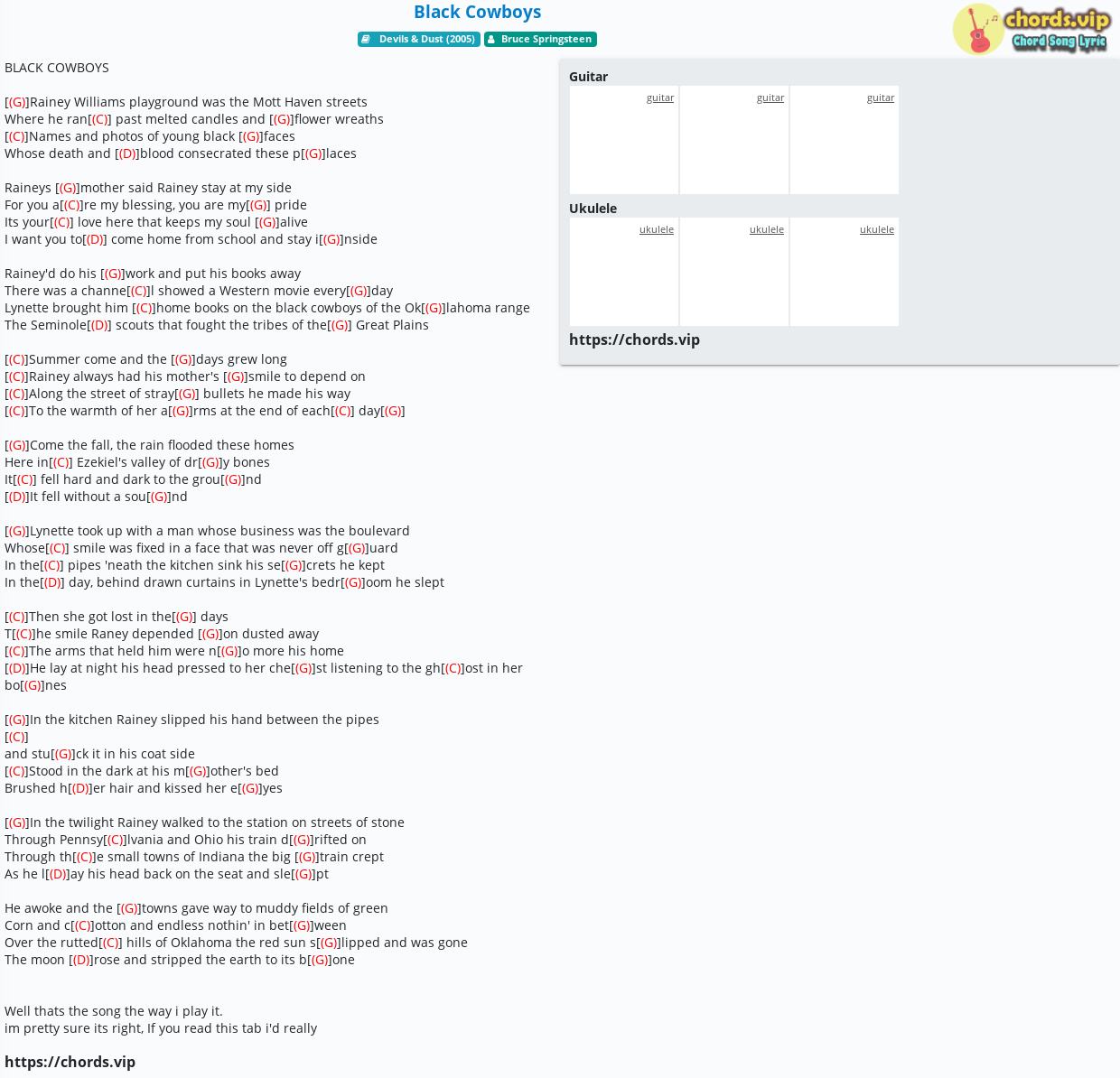
Task: Click https://chords.vip at the page bottom
Action: (x=70, y=1062)
